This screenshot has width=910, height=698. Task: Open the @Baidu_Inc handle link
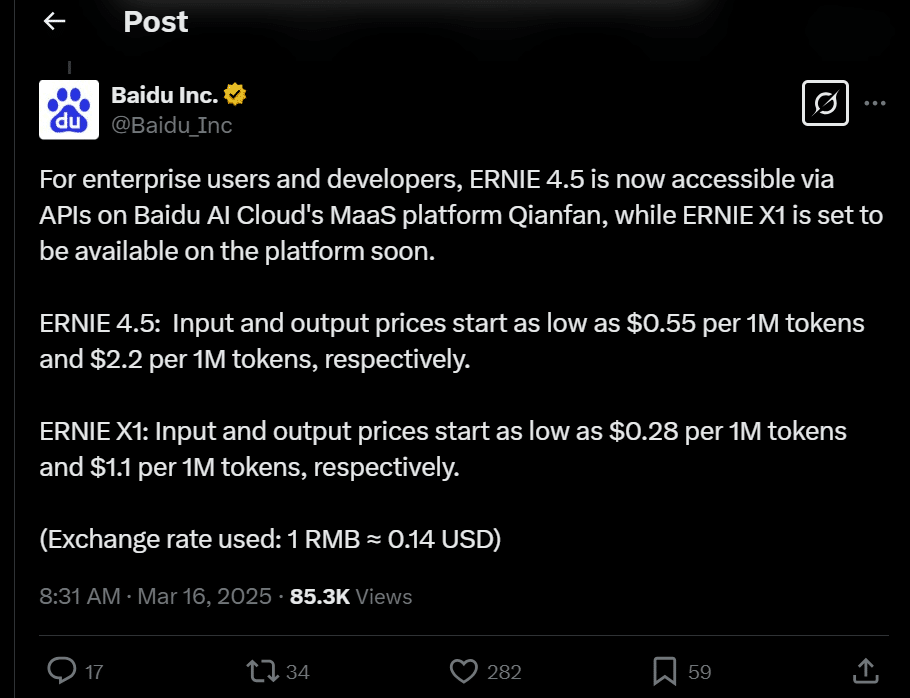[172, 125]
